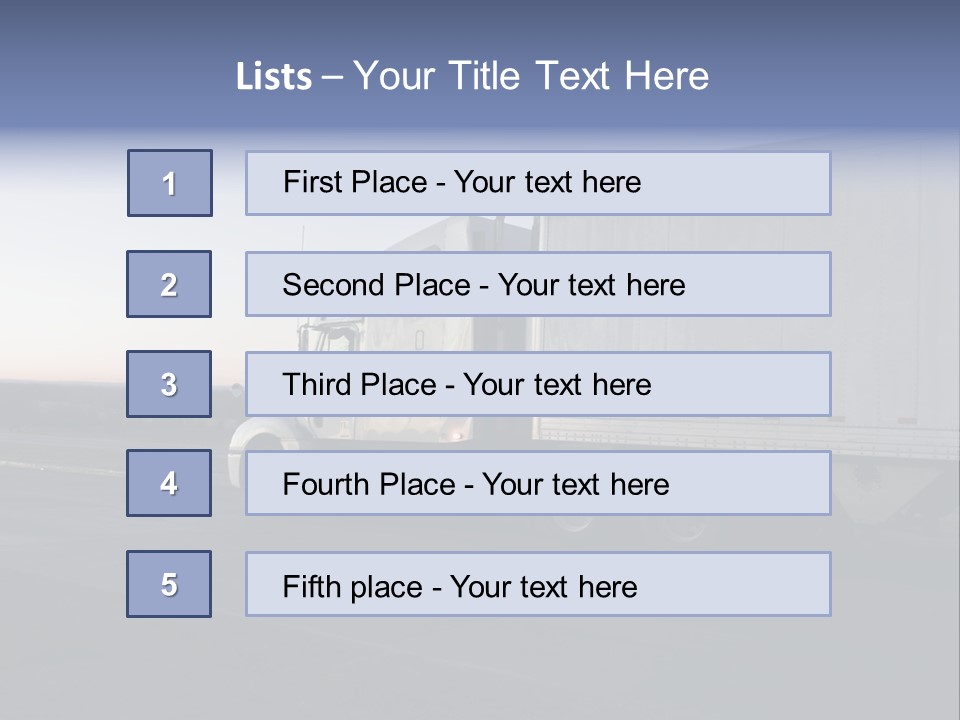Select the Third Place text box
Screen dimensions: 960x720
click(x=538, y=384)
